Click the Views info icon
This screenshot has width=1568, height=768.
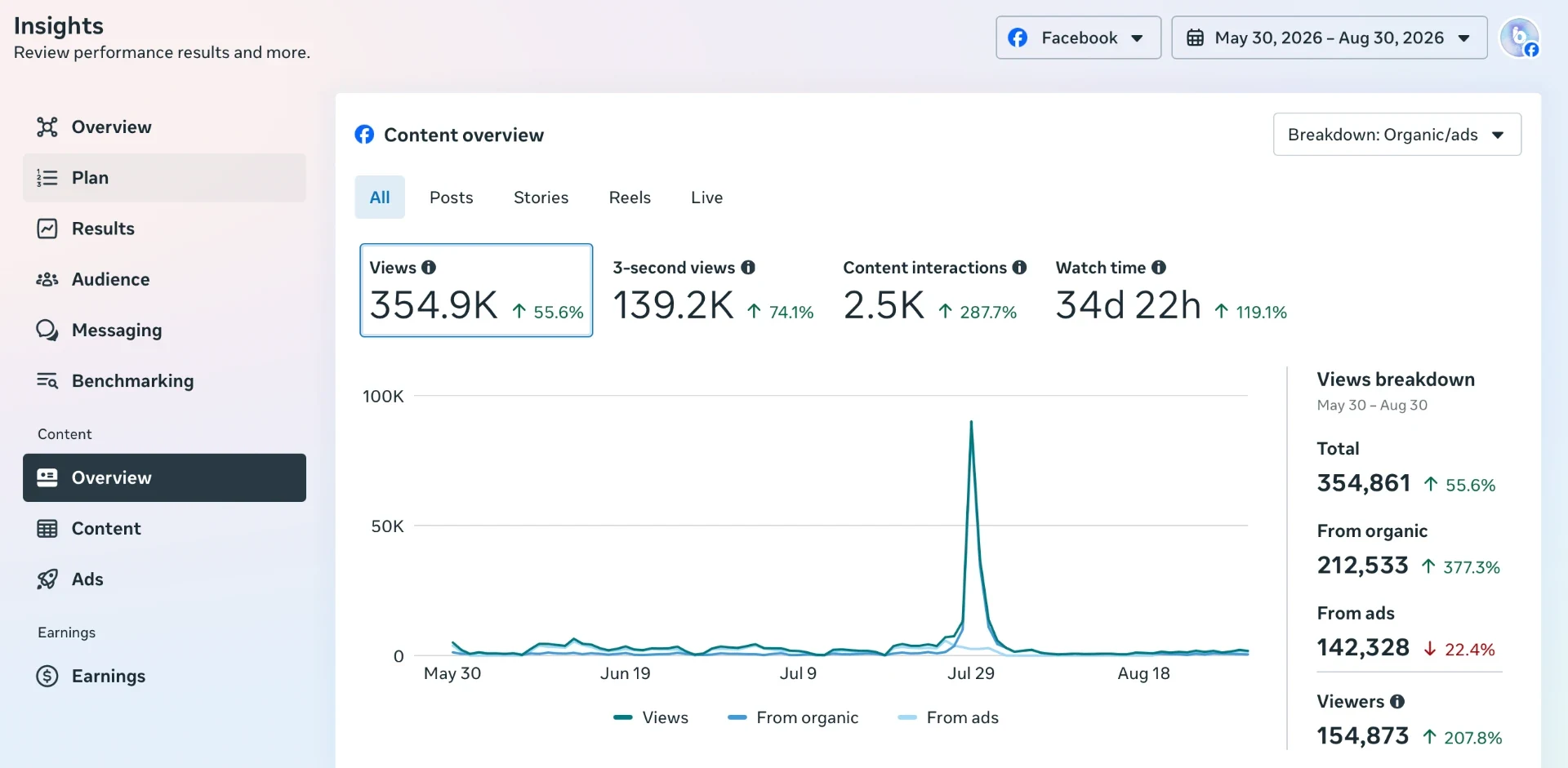coord(429,267)
